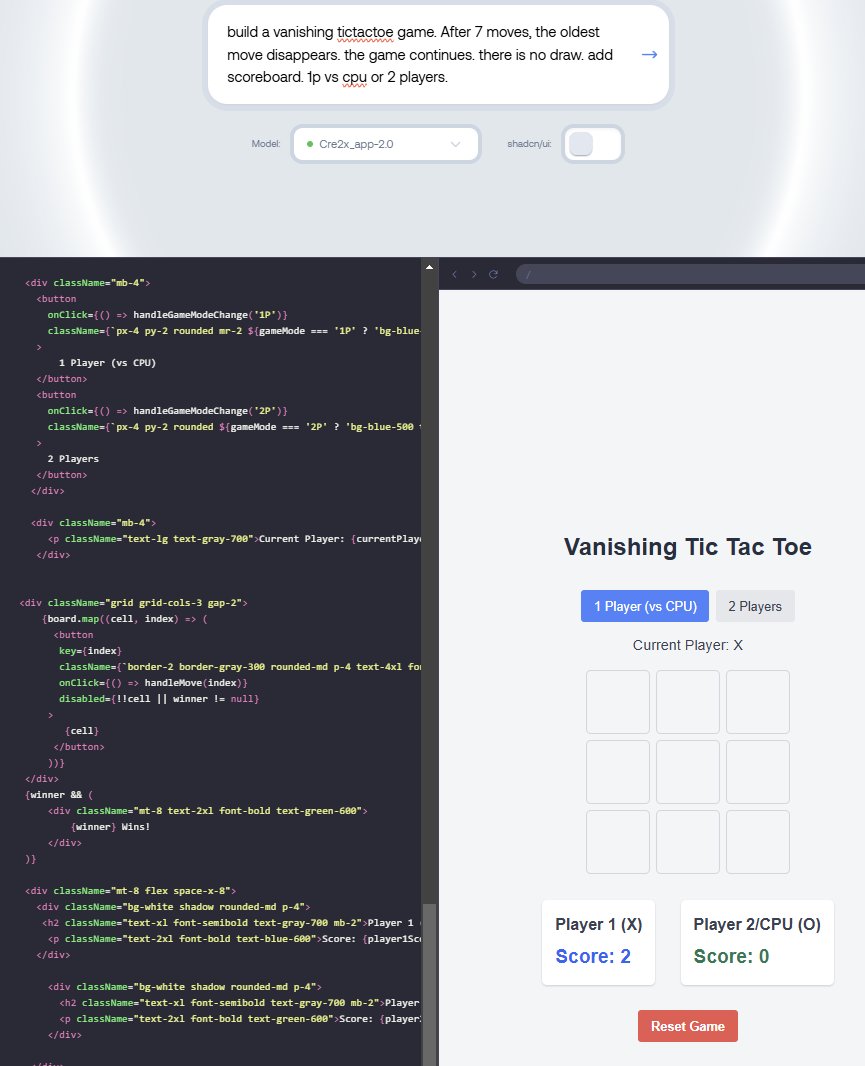Click the 'handleGameModeChange('2P')' code line
Viewport: 865px width, 1066px height.
[x=167, y=411]
